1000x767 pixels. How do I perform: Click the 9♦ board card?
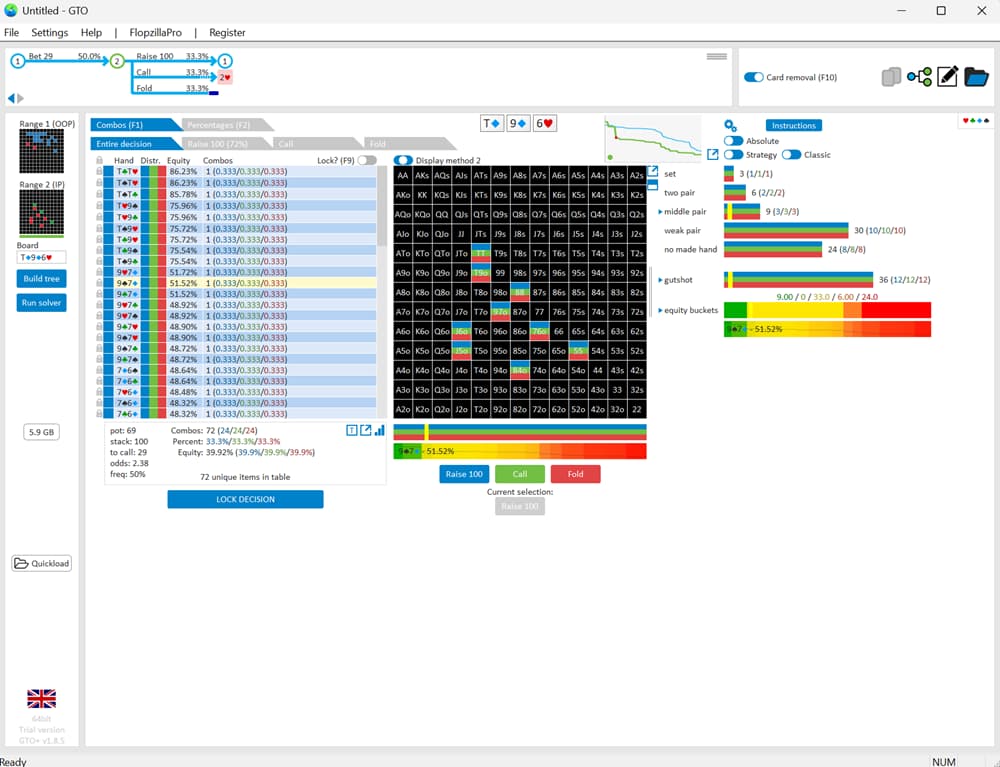point(518,124)
